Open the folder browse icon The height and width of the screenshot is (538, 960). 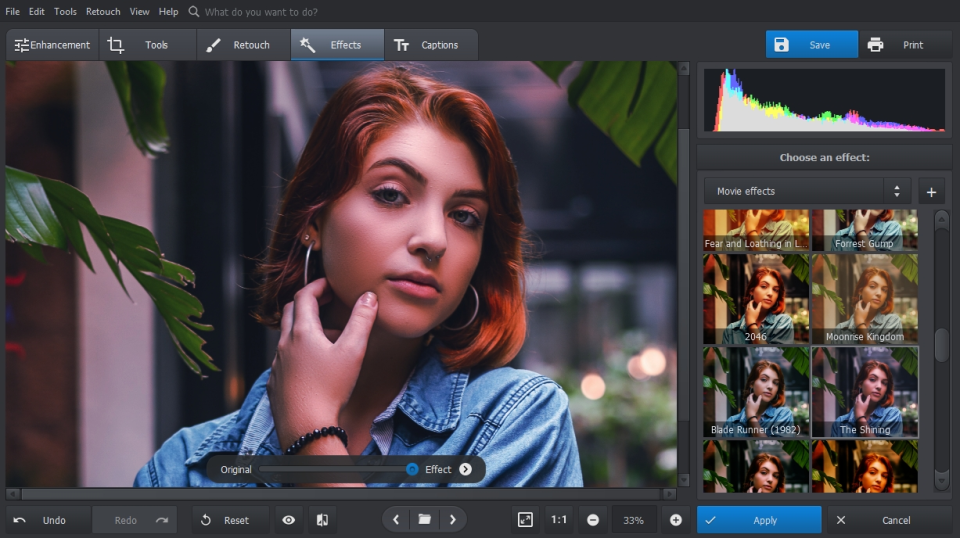(x=425, y=520)
